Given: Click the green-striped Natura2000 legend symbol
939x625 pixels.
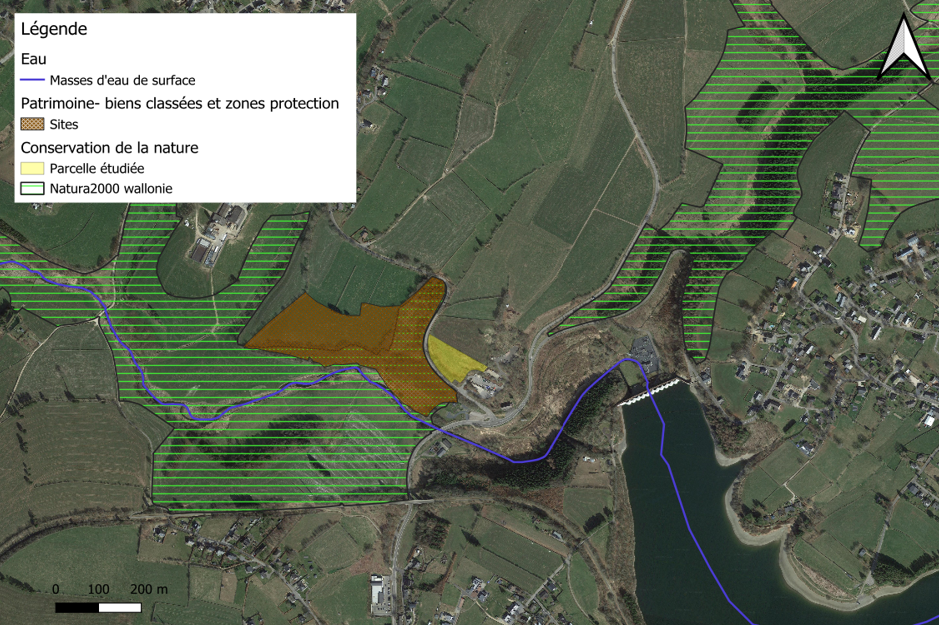Looking at the screenshot, I should click(x=32, y=189).
